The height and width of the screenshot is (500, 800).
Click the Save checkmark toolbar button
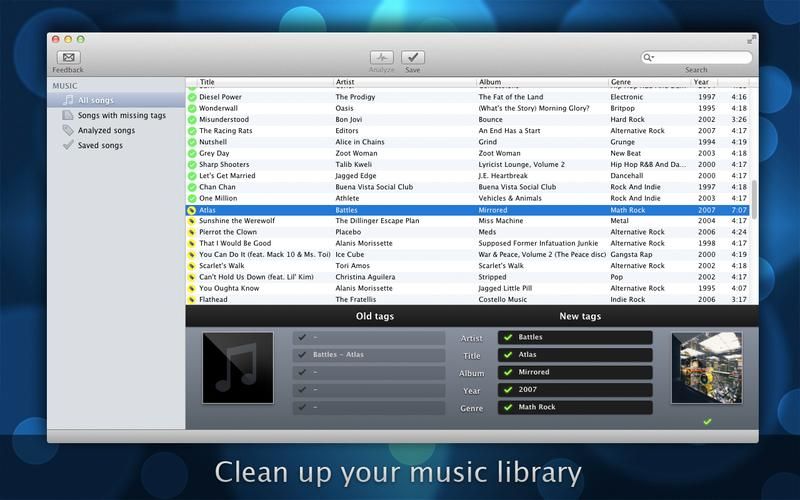tap(413, 57)
